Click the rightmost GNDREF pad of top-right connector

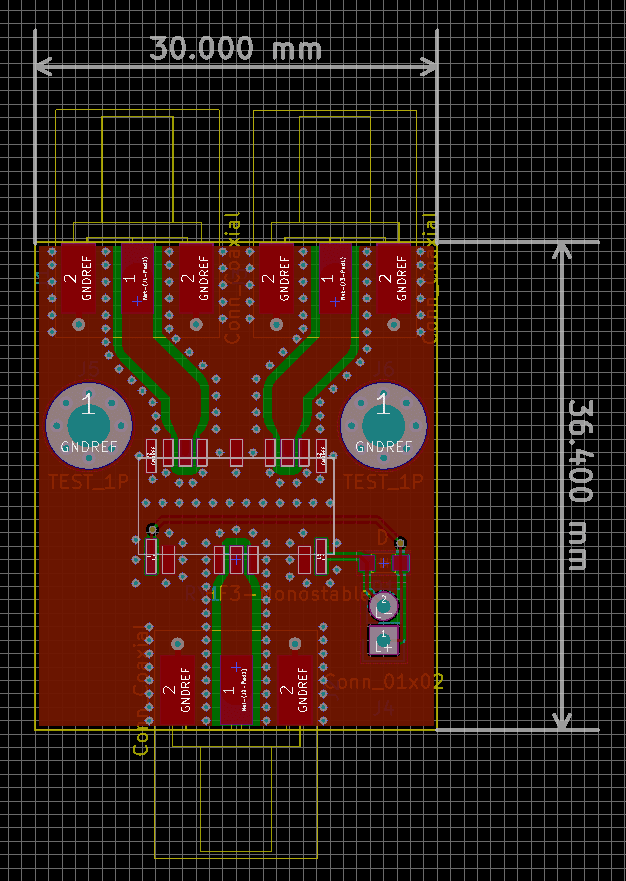point(394,278)
